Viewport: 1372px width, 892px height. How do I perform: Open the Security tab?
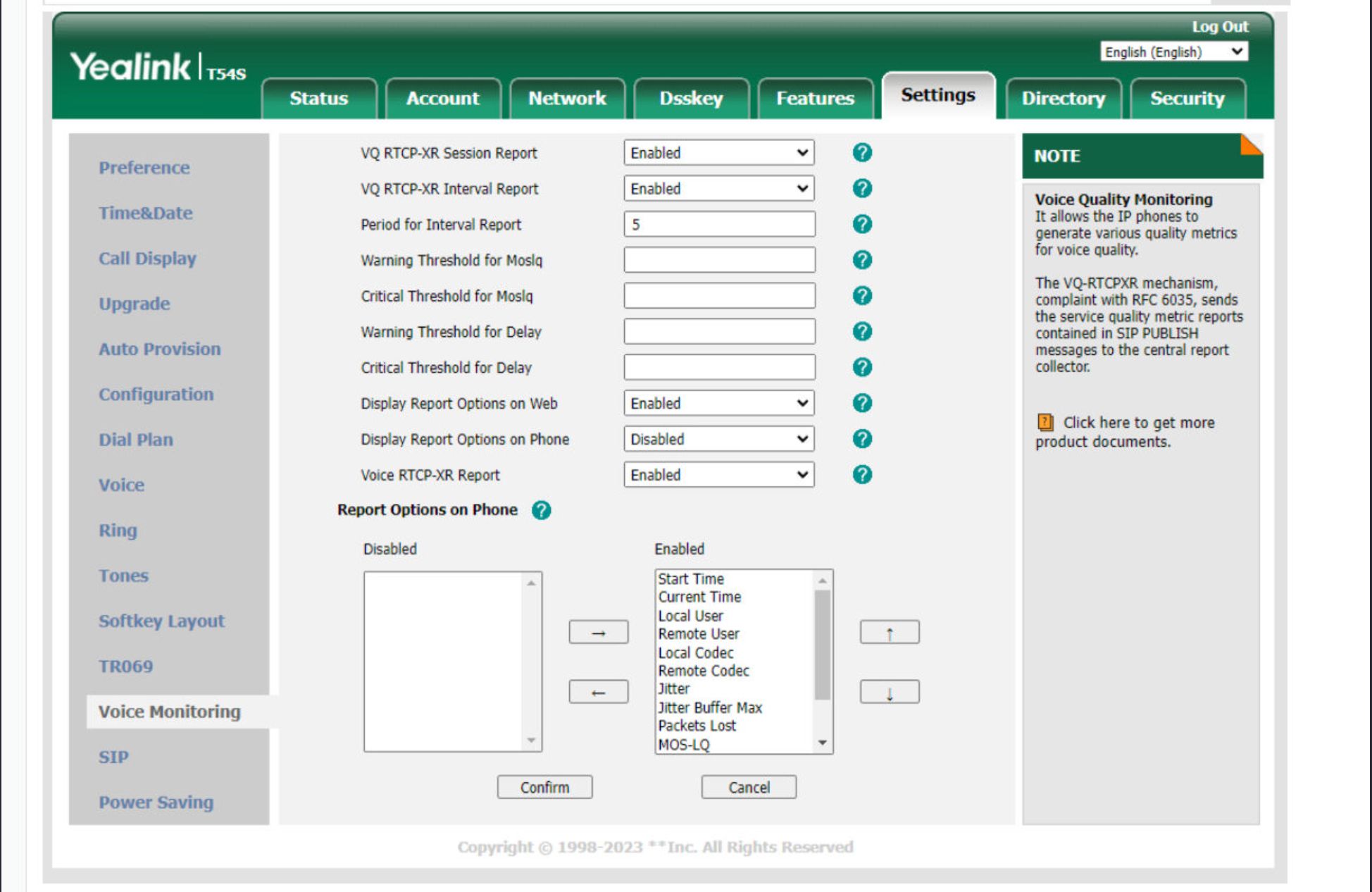[x=1187, y=99]
